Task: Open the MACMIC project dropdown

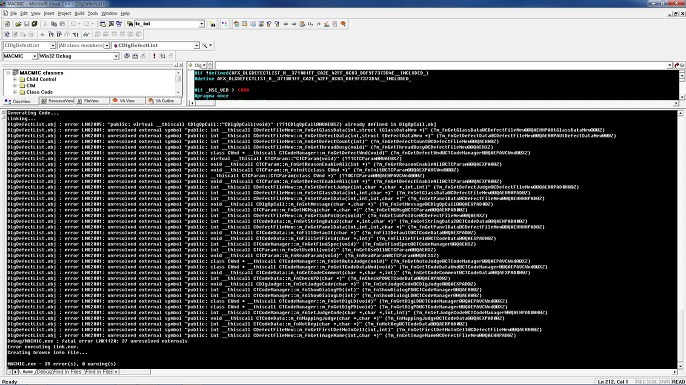Action: [x=34, y=56]
